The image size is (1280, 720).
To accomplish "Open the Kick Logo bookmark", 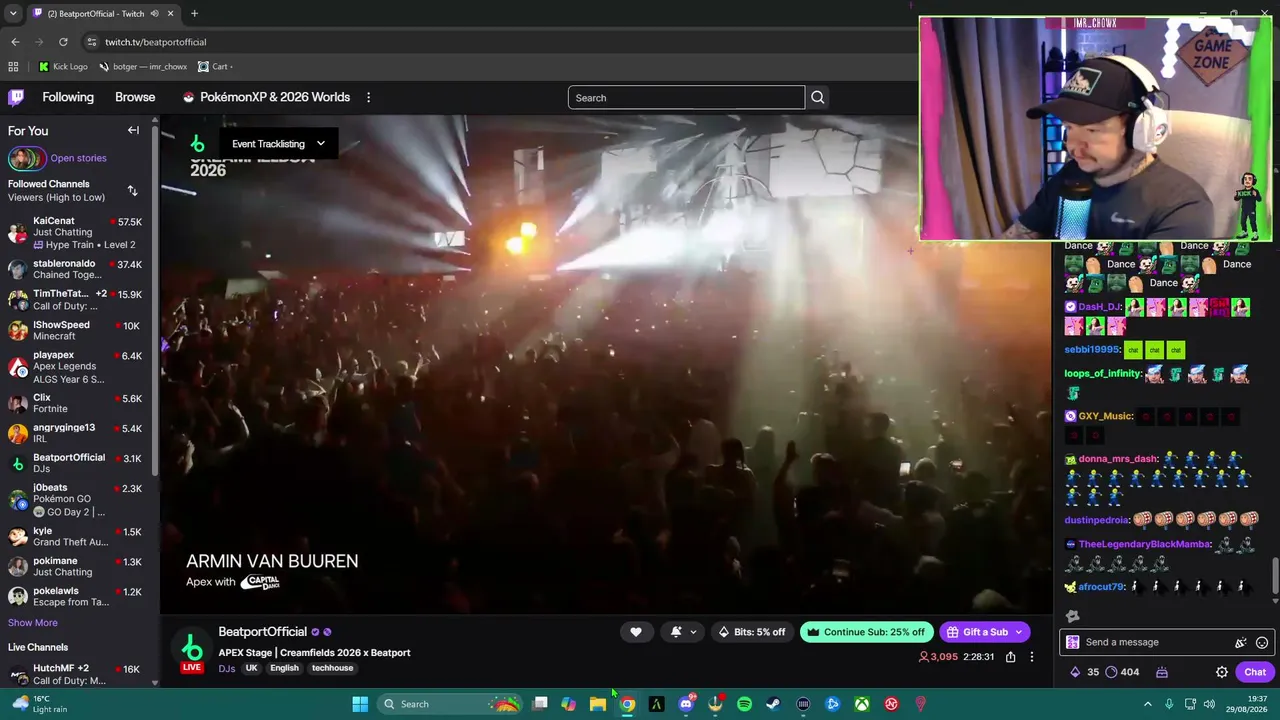I will [63, 67].
